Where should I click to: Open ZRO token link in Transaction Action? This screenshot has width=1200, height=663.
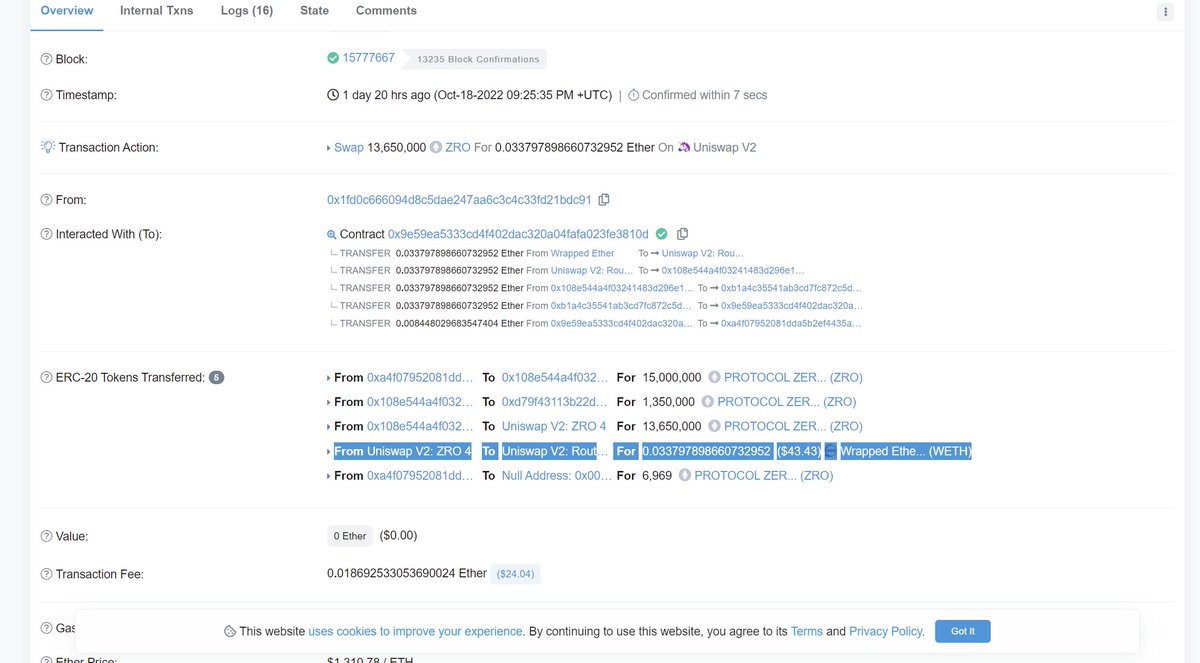[x=458, y=147]
